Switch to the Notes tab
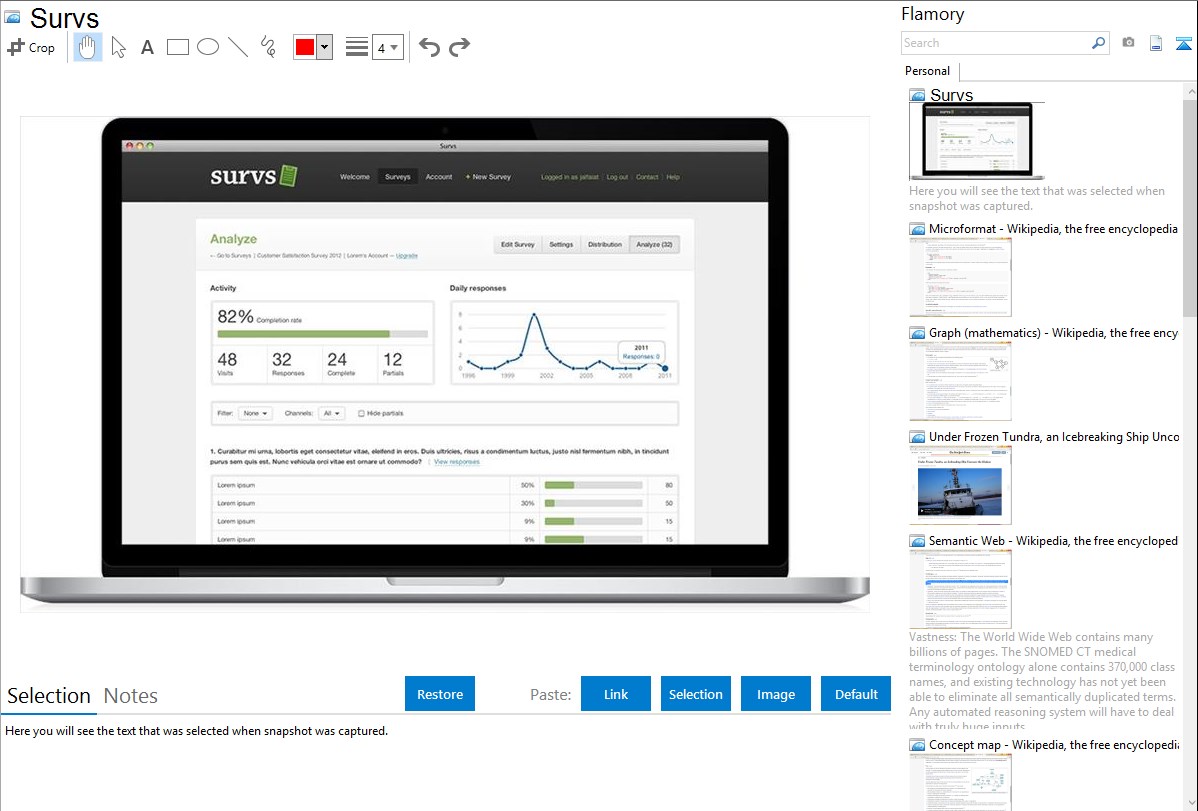 131,696
